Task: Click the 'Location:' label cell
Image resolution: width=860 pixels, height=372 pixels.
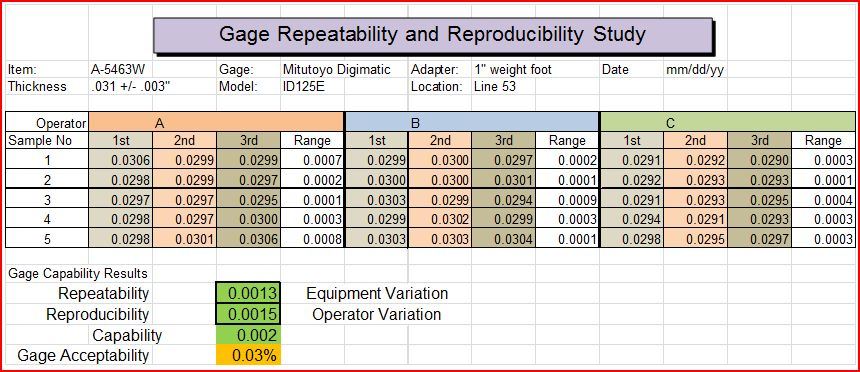Action: click(437, 87)
